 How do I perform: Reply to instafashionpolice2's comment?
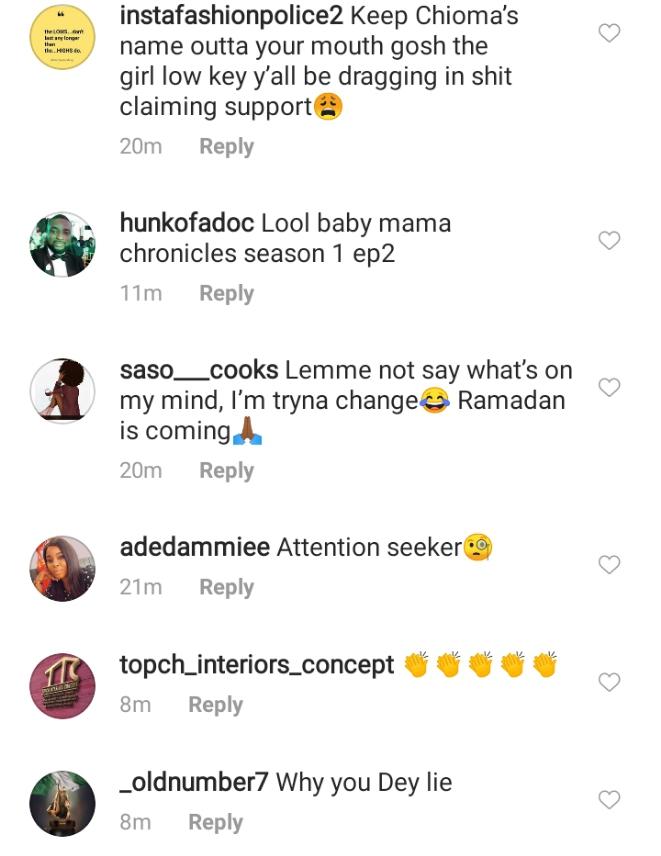pos(226,146)
